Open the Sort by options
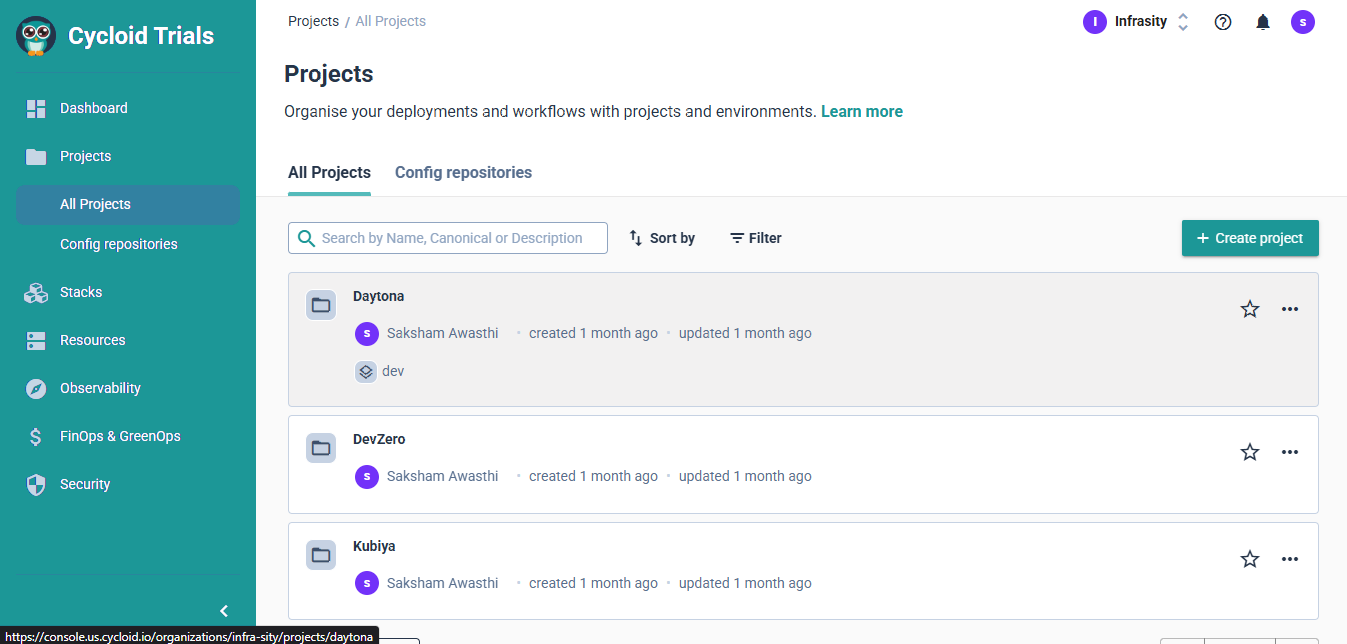1347x644 pixels. tap(662, 238)
